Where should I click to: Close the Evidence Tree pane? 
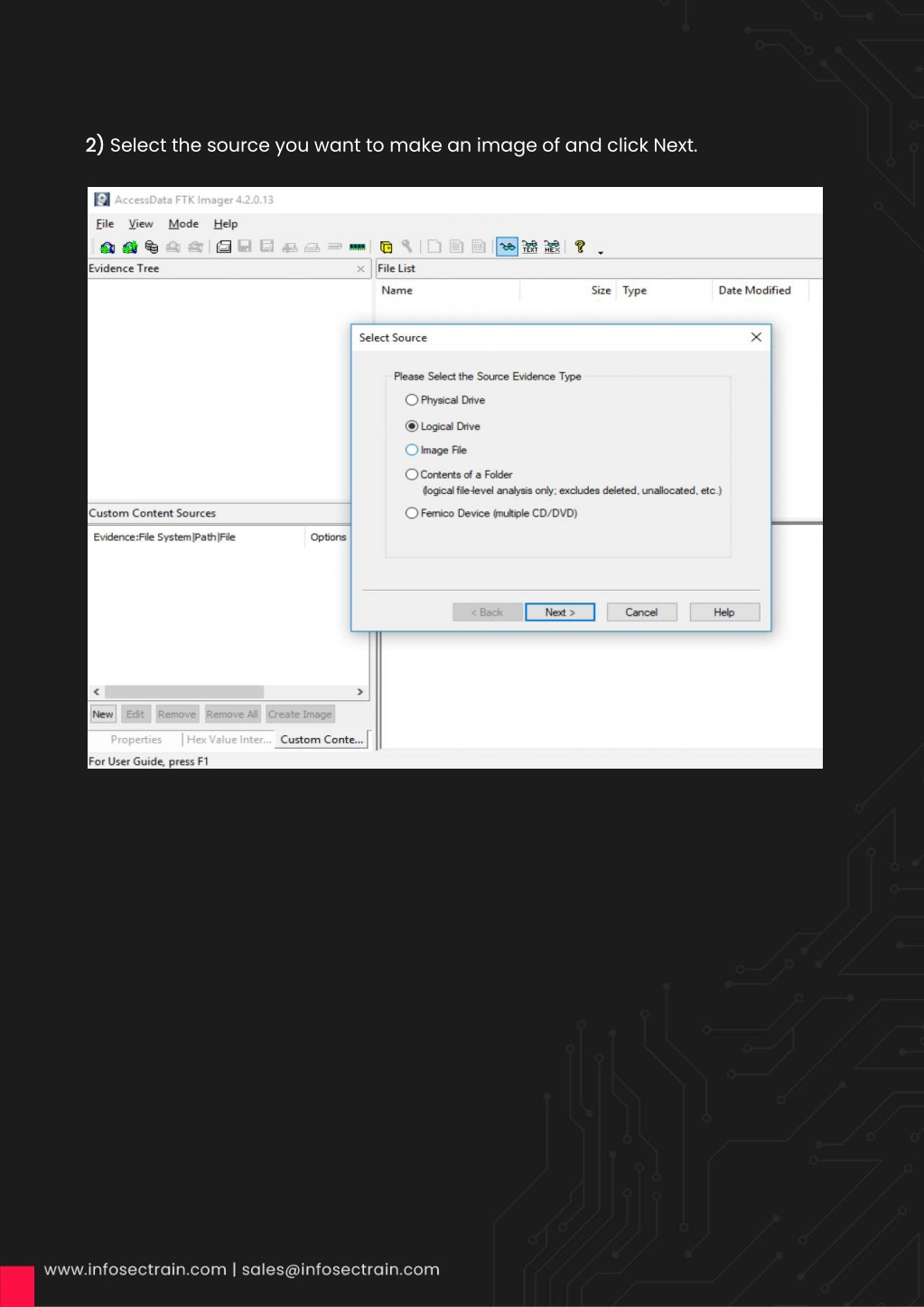click(360, 269)
